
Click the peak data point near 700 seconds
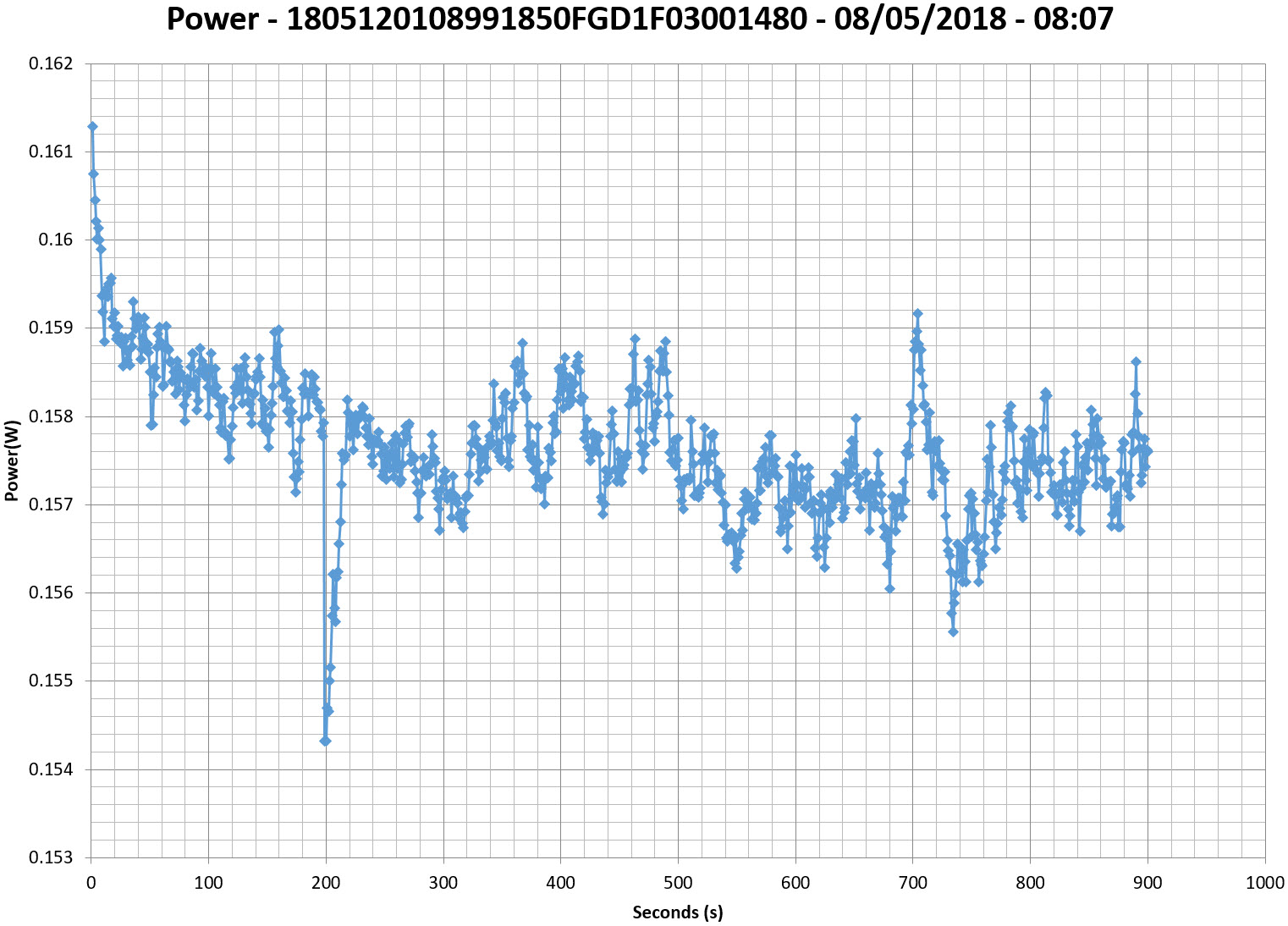917,313
